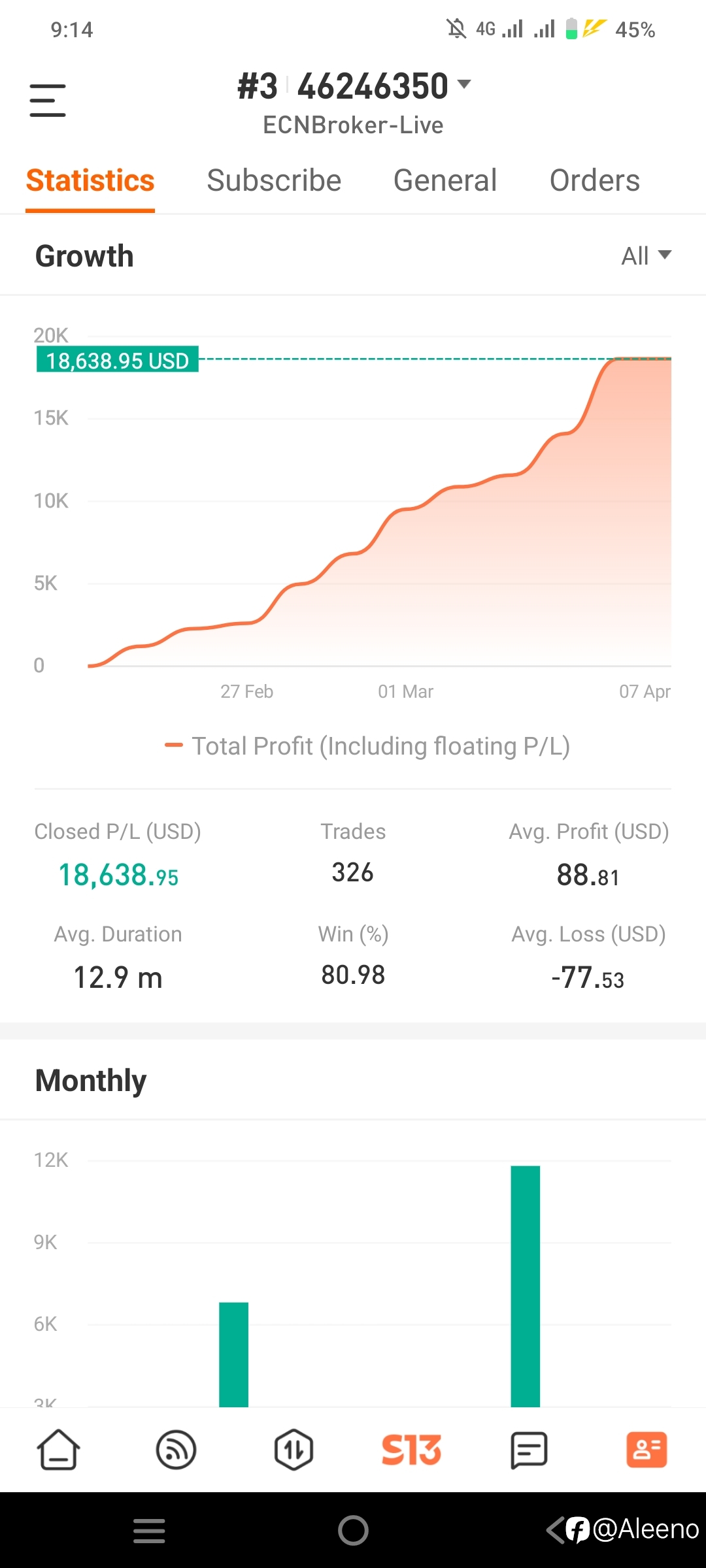Open the hamburger side menu

[48, 100]
